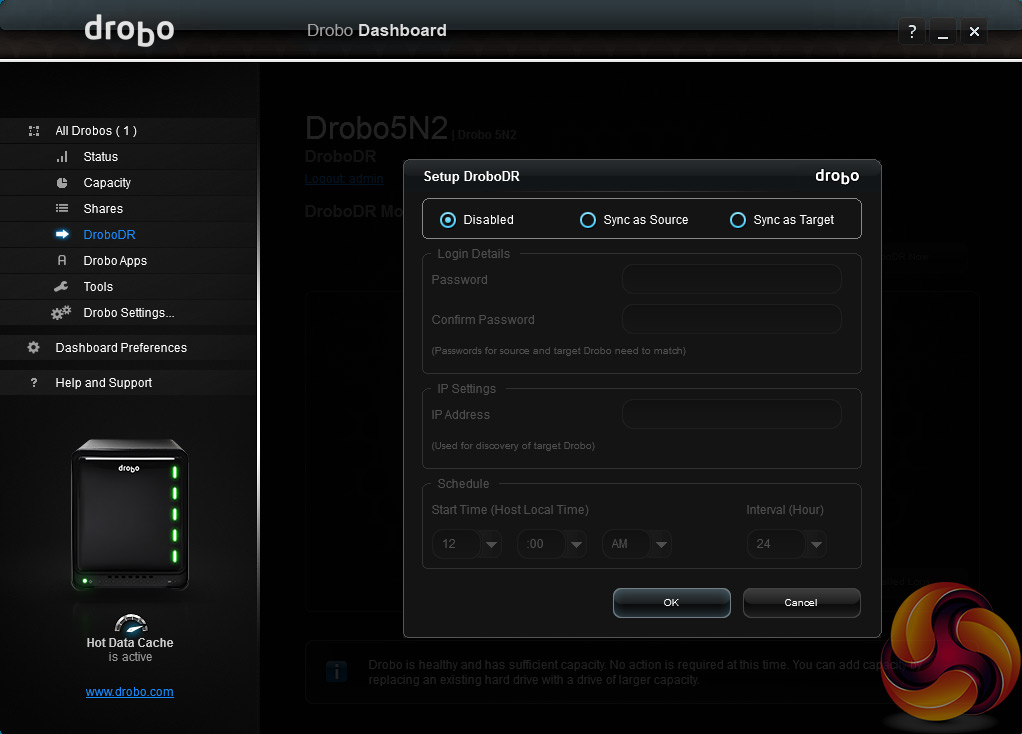Click the Status bar-chart icon
This screenshot has width=1022, height=734.
62,157
